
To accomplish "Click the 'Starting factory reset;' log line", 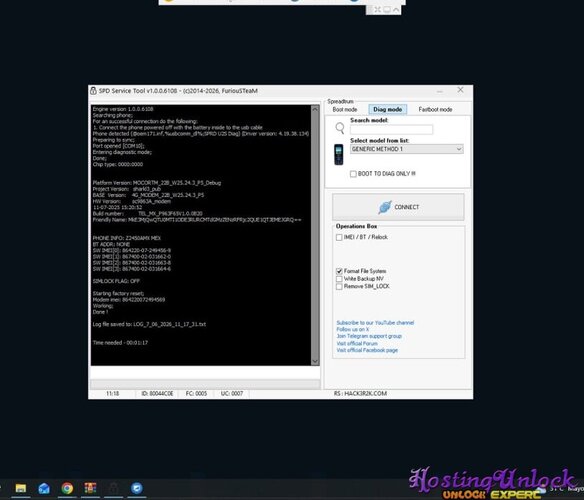I will pyautogui.click(x=118, y=293).
